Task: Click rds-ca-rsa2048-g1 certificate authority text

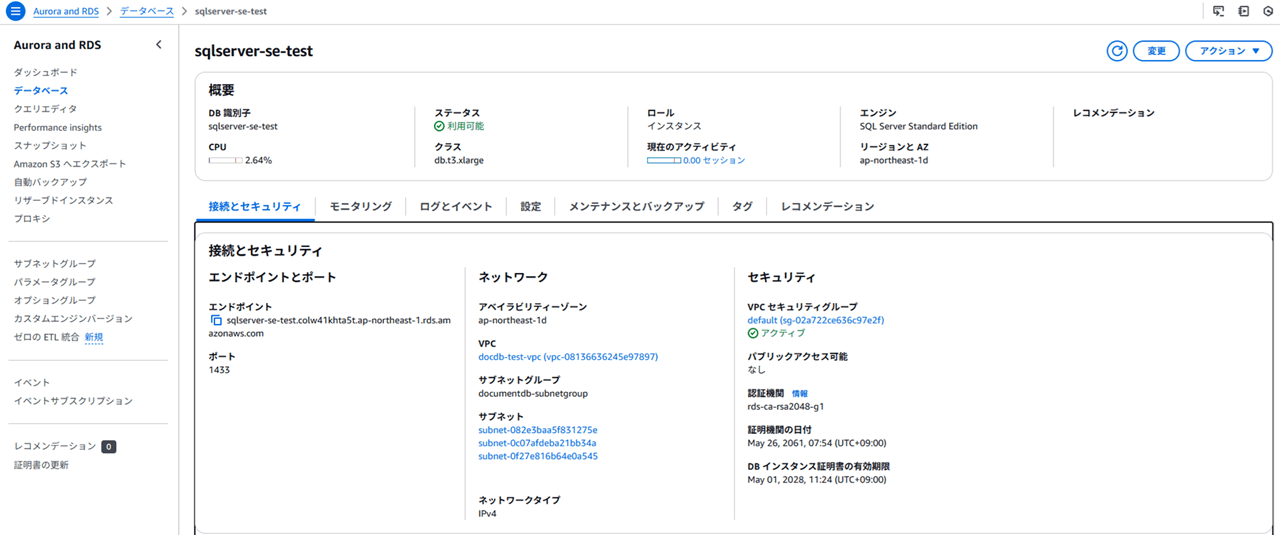Action: click(786, 406)
